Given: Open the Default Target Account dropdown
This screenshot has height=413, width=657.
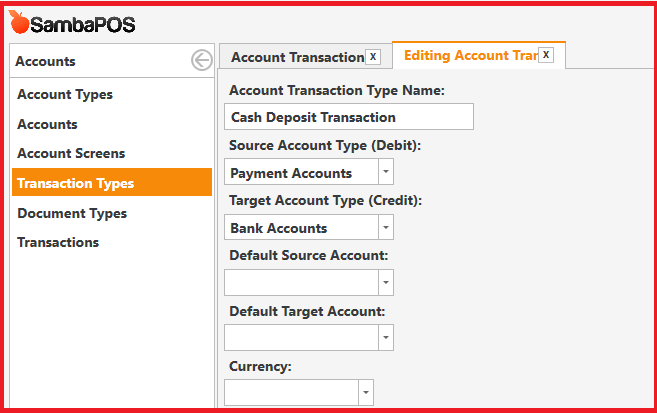Looking at the screenshot, I should coord(309,337).
